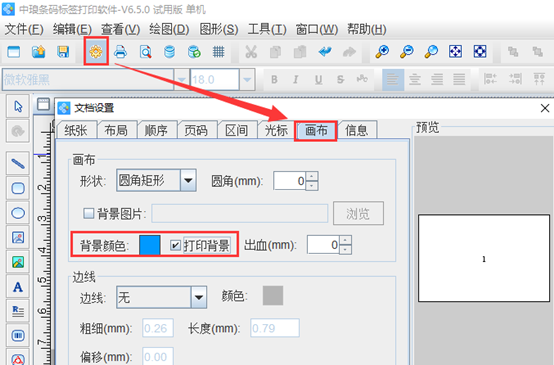Enable the 背景图片 checkbox

88,213
